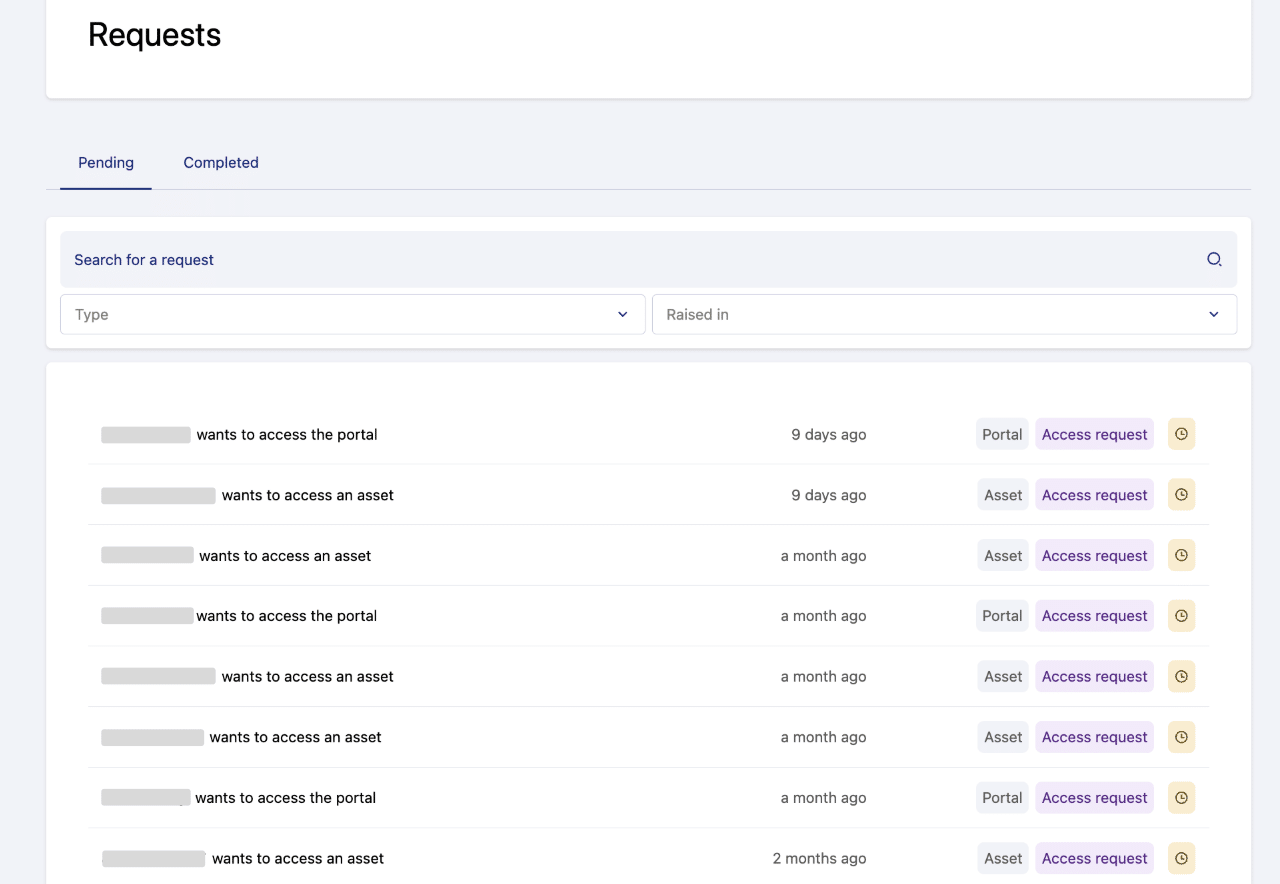Expand the Raised in dropdown

(943, 314)
